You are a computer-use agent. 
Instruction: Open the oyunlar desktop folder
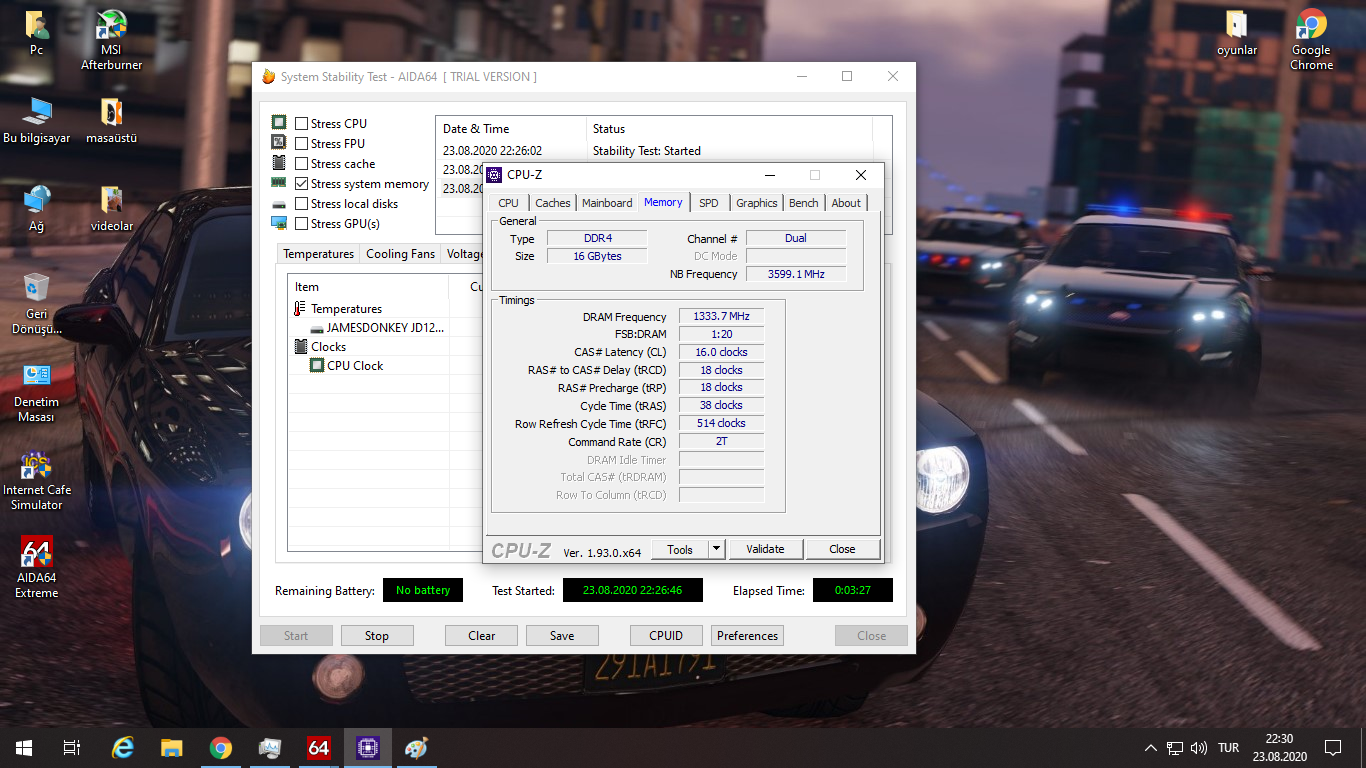pyautogui.click(x=1236, y=32)
